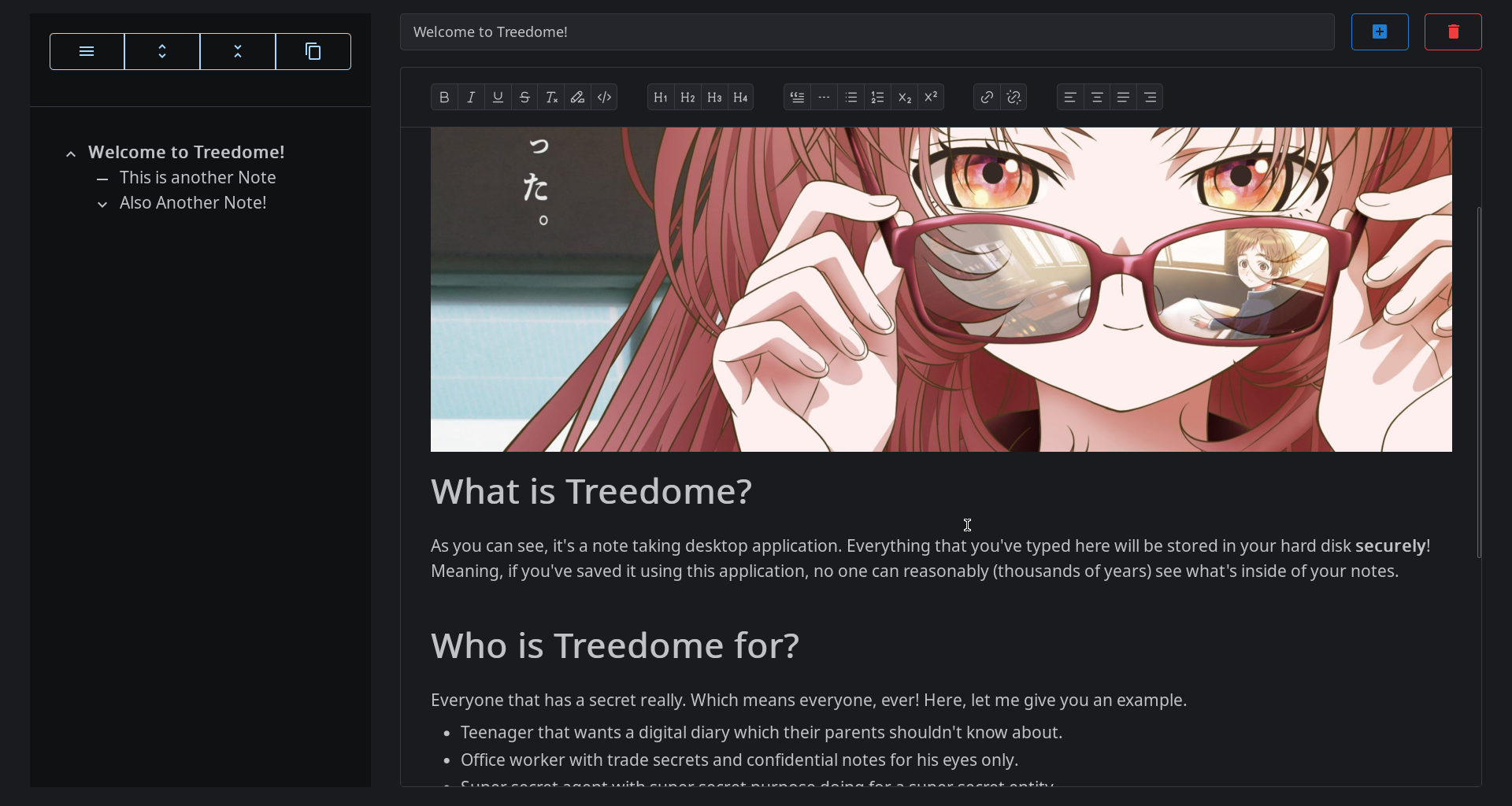Click the clear formatting icon

pyautogui.click(x=551, y=98)
